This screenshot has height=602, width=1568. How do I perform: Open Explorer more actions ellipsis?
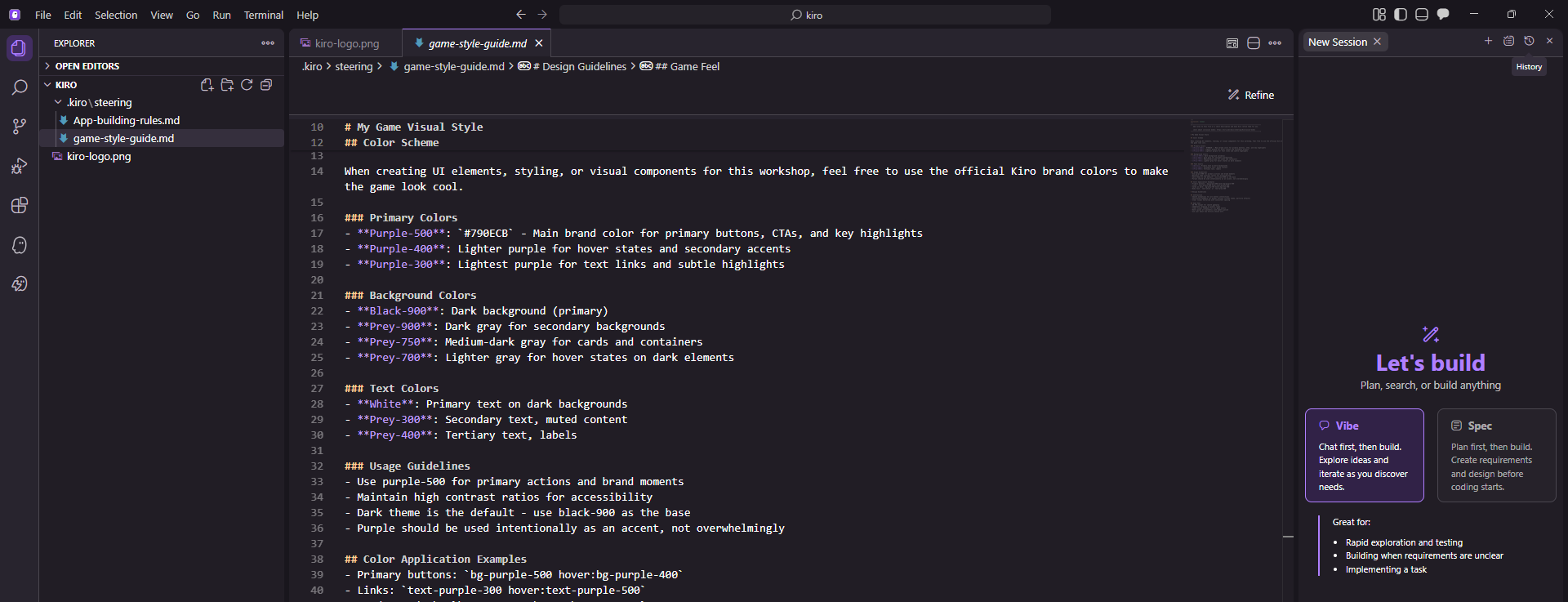click(268, 43)
